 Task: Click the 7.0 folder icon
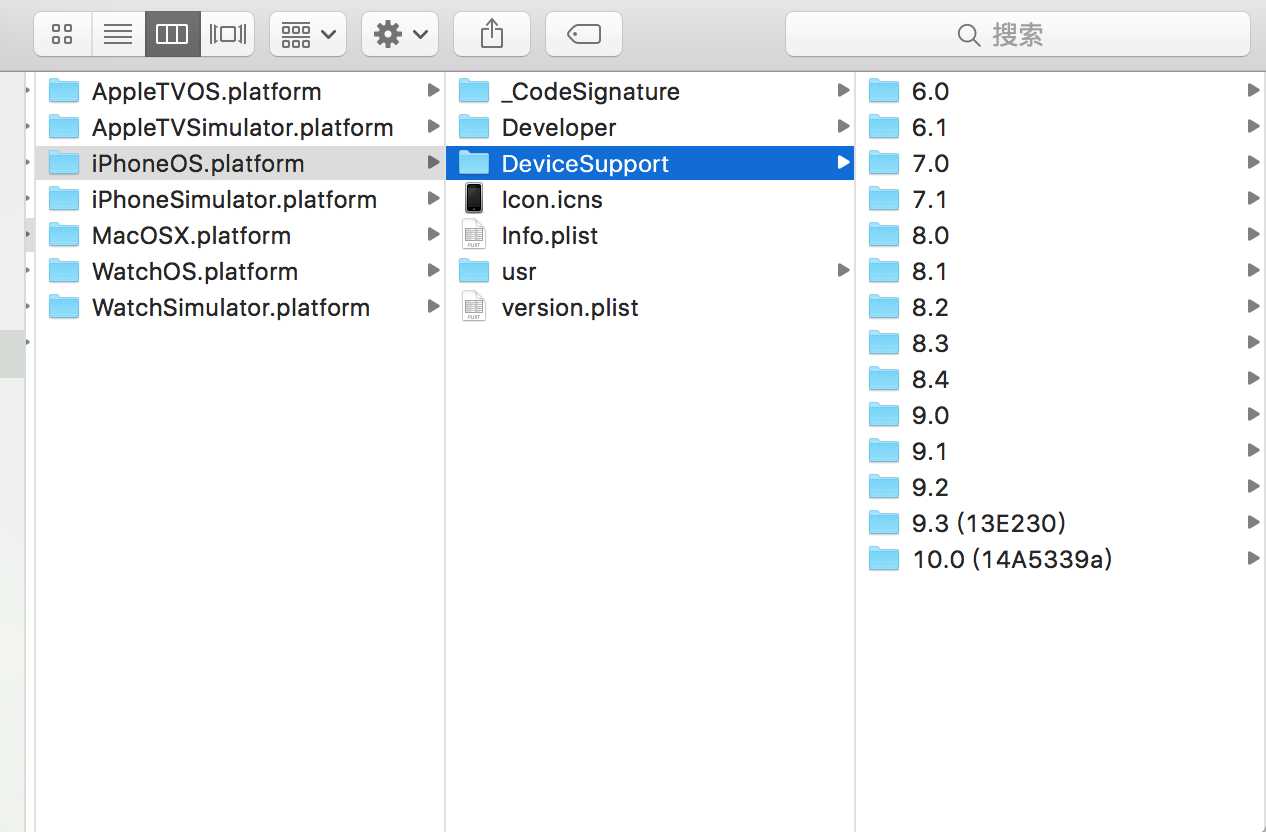pos(884,163)
